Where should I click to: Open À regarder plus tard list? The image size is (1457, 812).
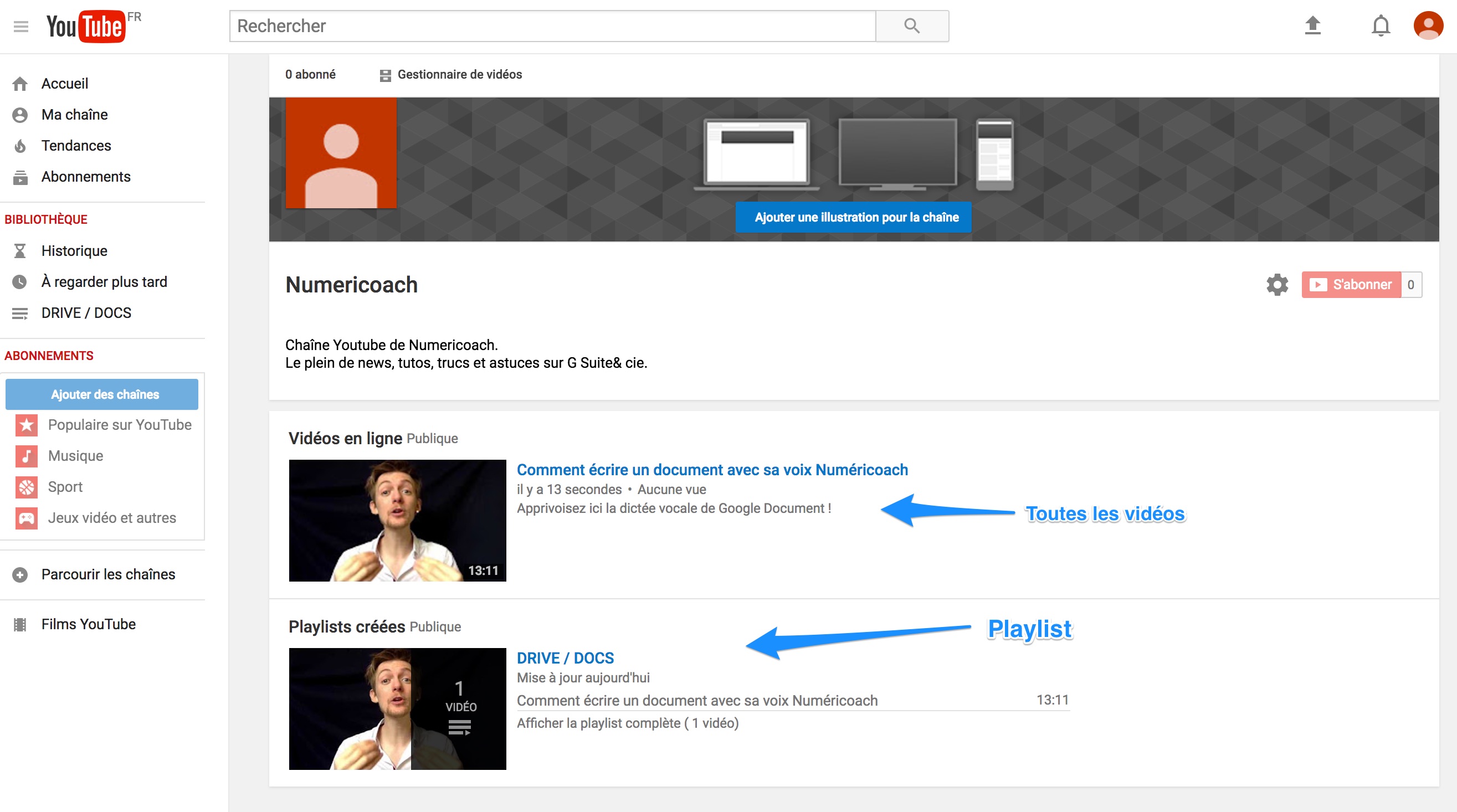coord(104,282)
